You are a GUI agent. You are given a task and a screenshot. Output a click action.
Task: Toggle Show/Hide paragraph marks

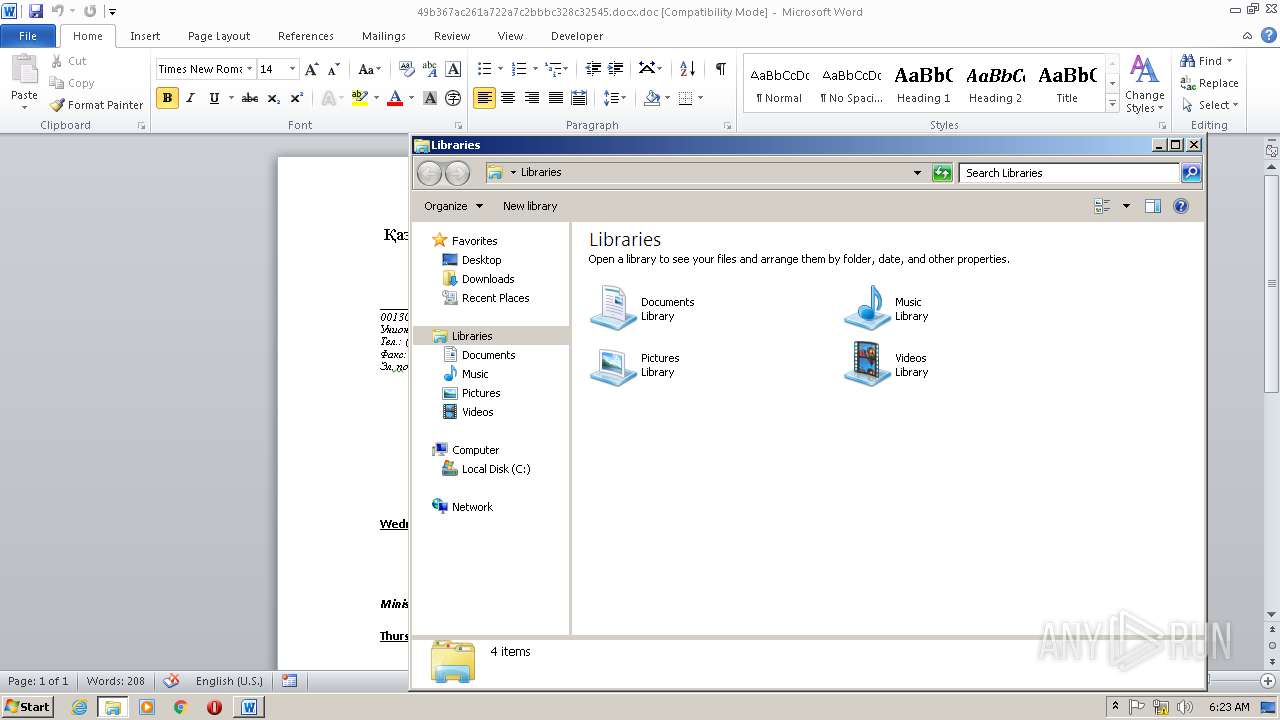tap(720, 69)
